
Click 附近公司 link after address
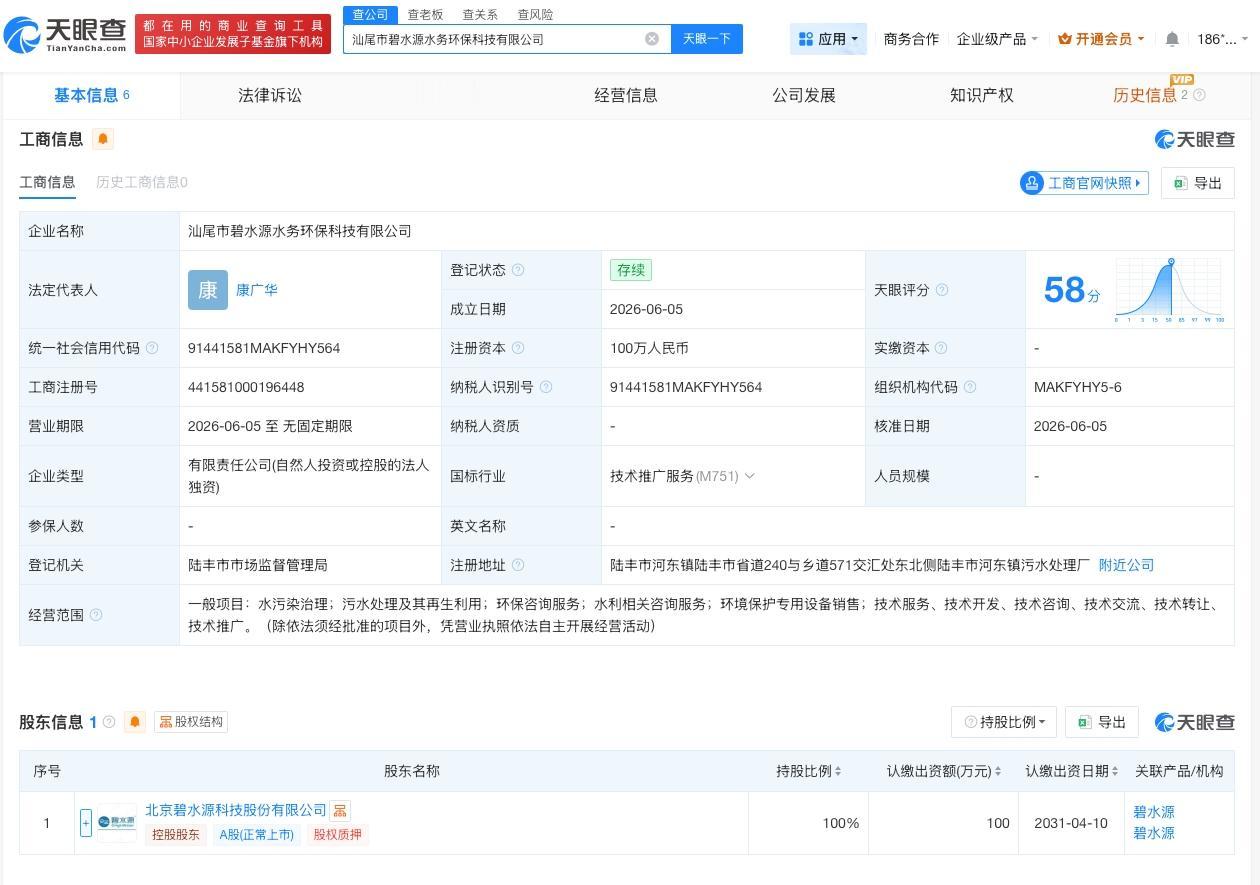(x=1126, y=565)
